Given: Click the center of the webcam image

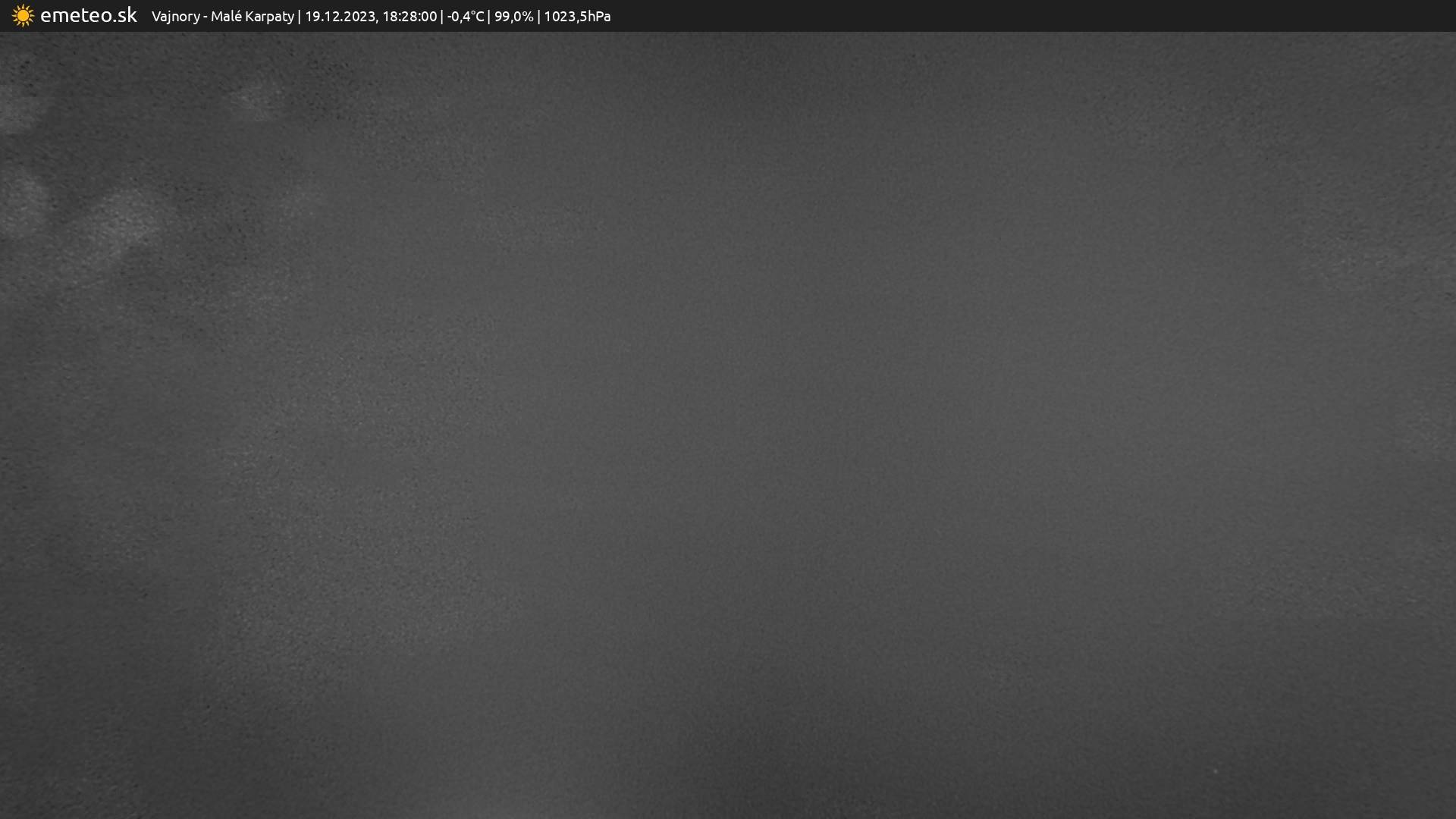Looking at the screenshot, I should point(728,425).
